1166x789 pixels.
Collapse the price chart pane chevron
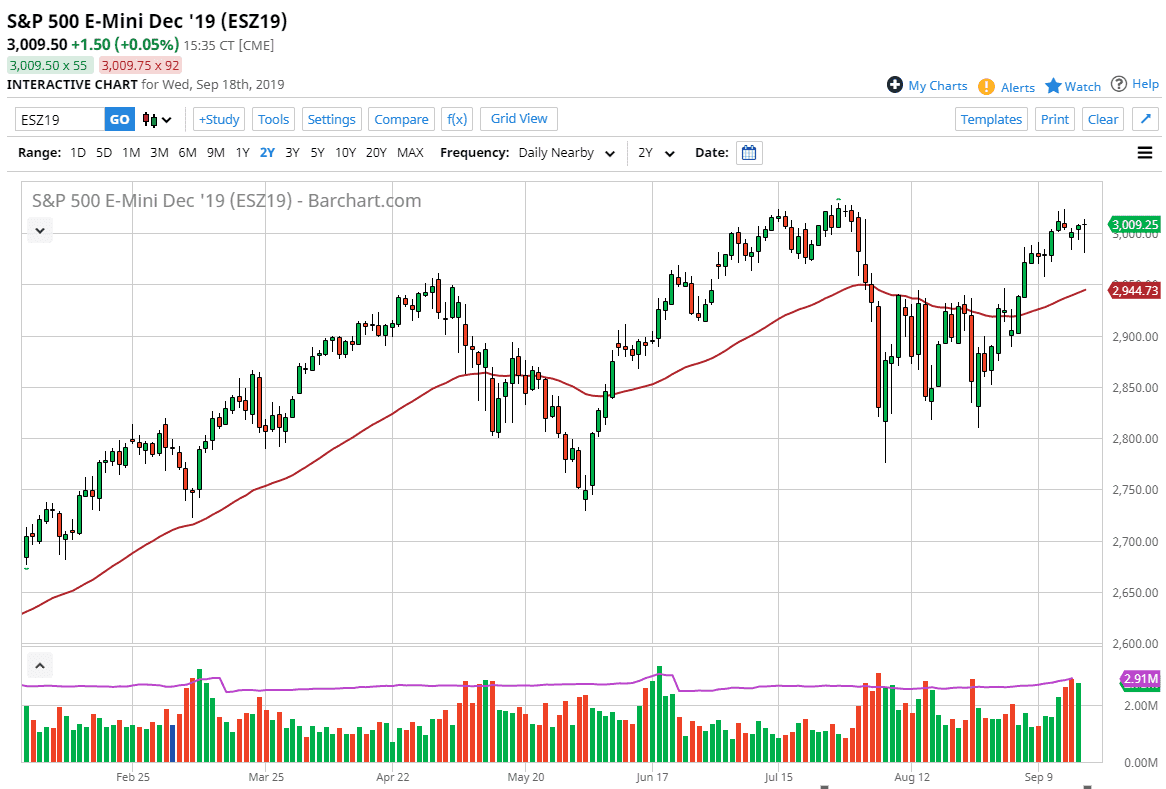click(x=40, y=230)
